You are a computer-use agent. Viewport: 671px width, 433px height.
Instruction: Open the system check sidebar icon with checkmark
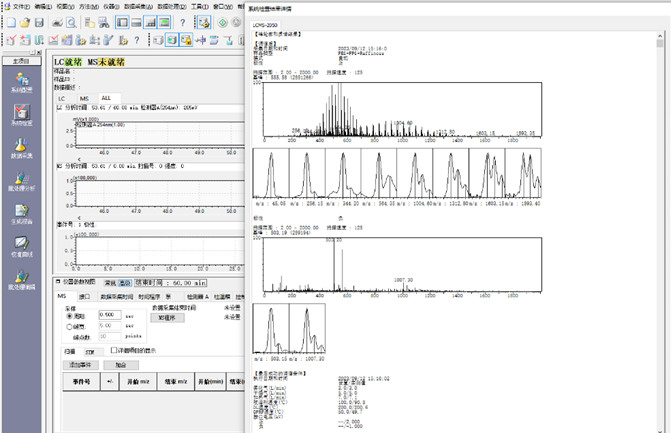22,115
